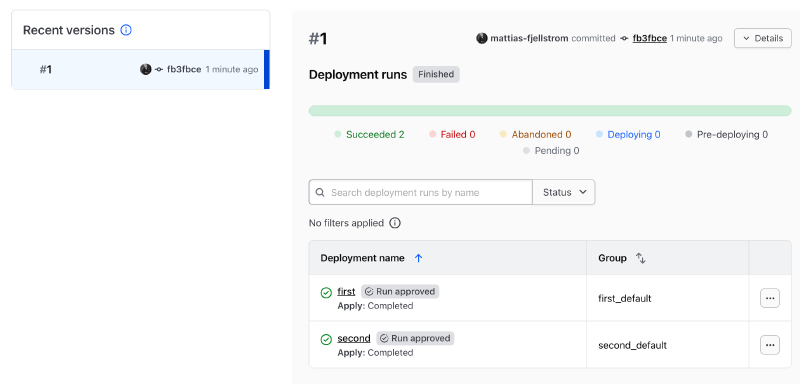Click the Pending 0 label
This screenshot has width=800, height=384.
point(557,151)
